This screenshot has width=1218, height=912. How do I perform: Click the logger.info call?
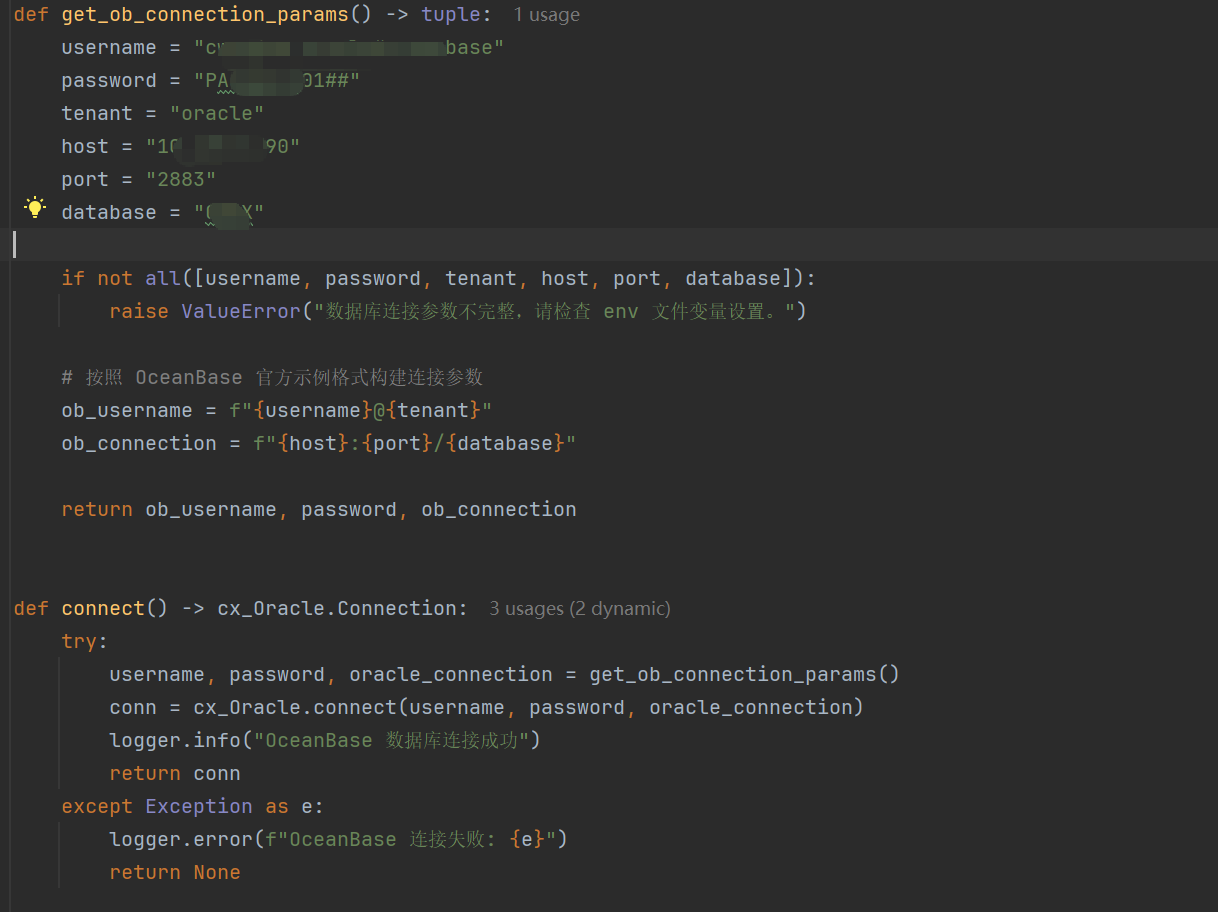[x=325, y=741]
